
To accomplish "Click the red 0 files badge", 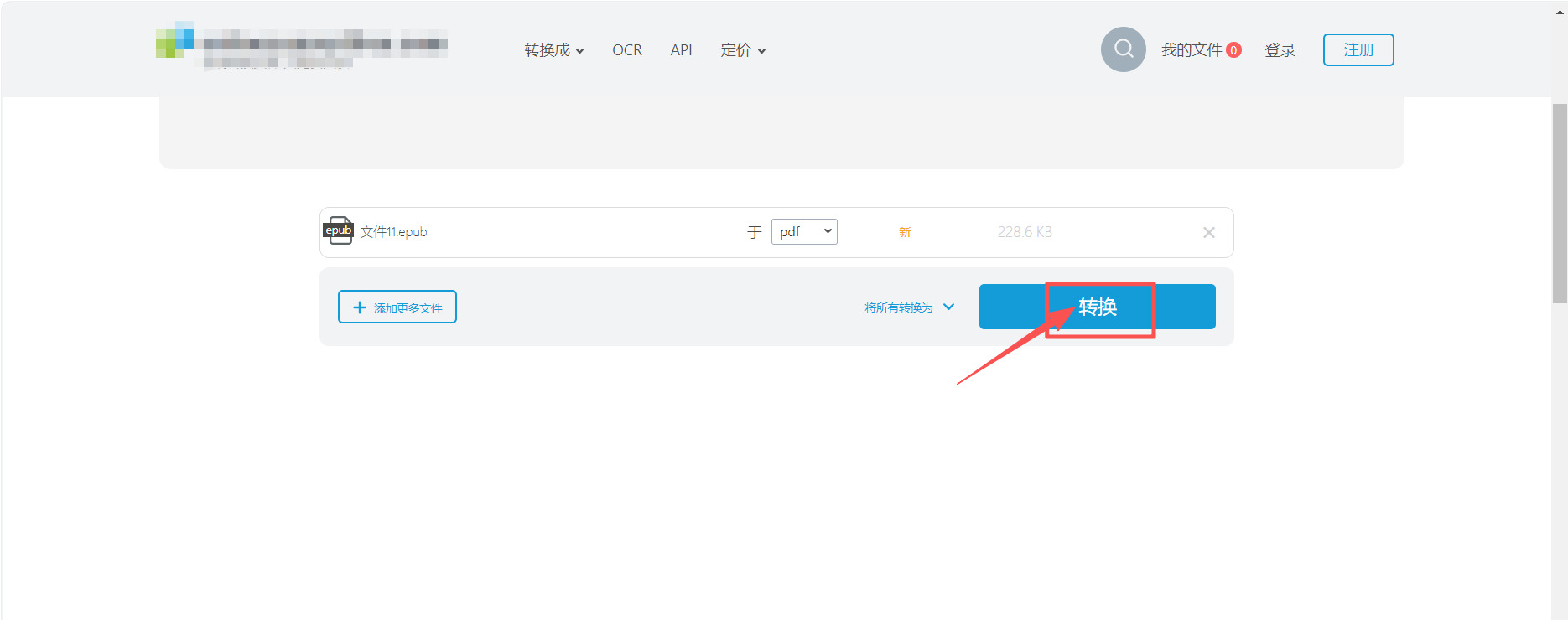I will [x=1233, y=50].
